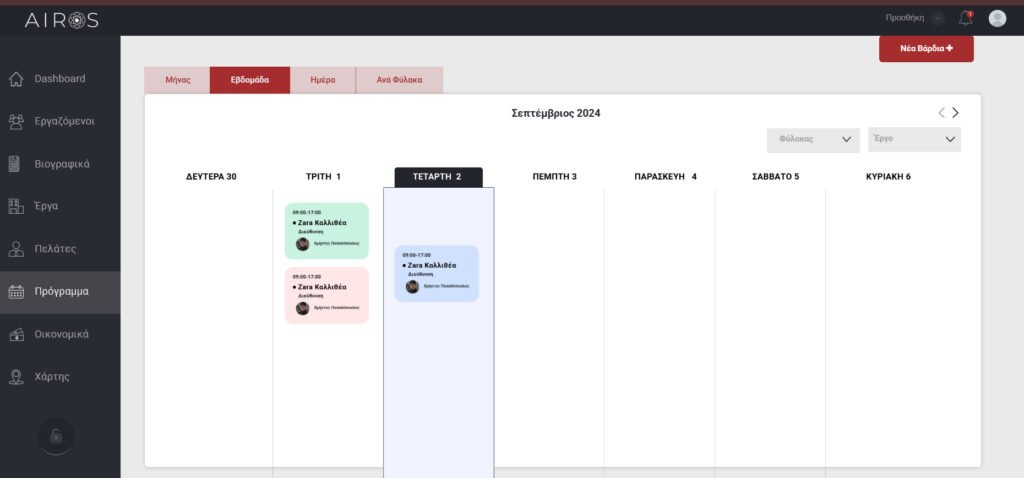Click the Νέα Βάρδια button
Screen dimensions: 1024x478
pos(926,48)
